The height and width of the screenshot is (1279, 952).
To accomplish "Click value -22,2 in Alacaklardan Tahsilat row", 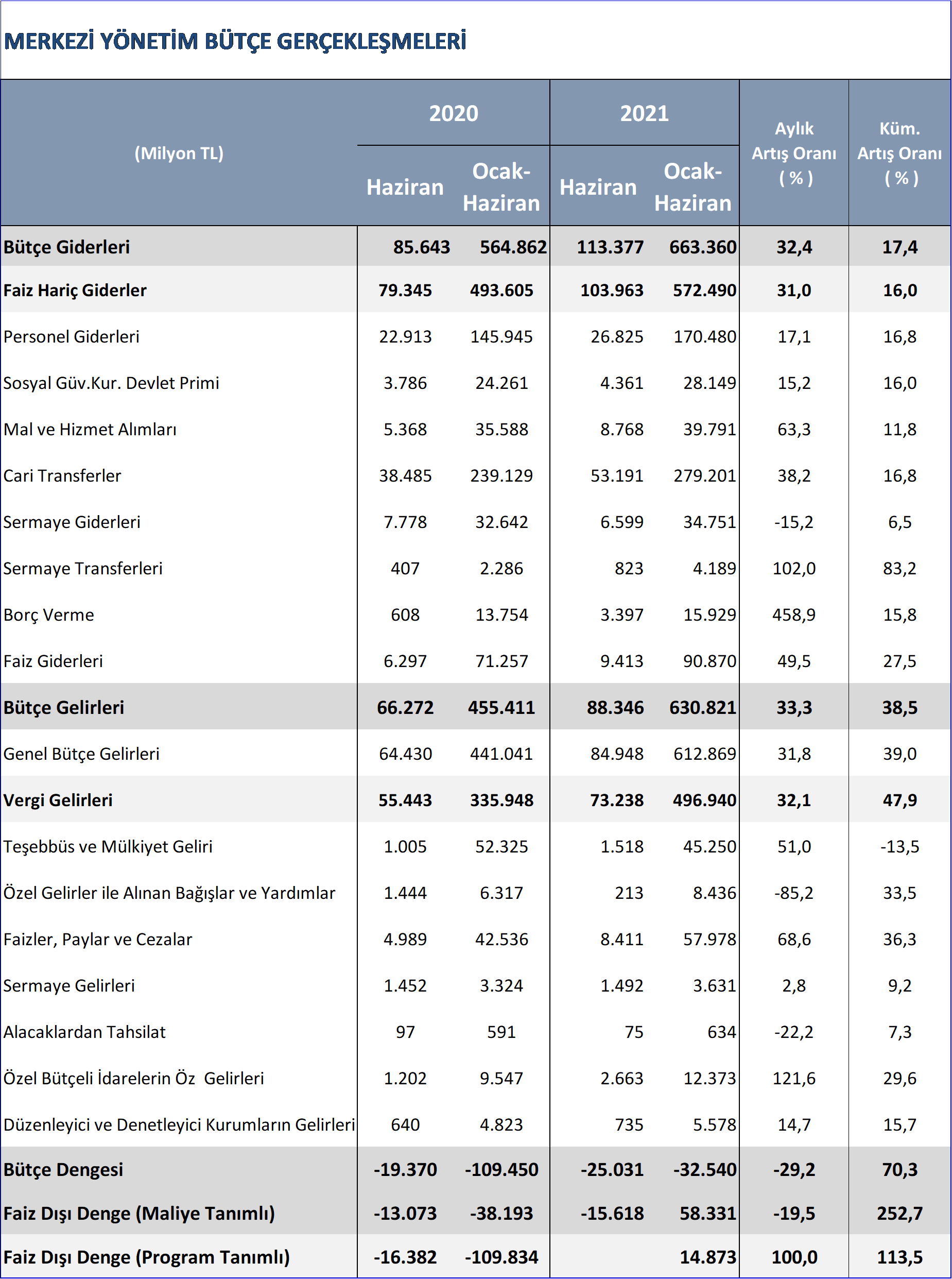I will [x=793, y=1032].
